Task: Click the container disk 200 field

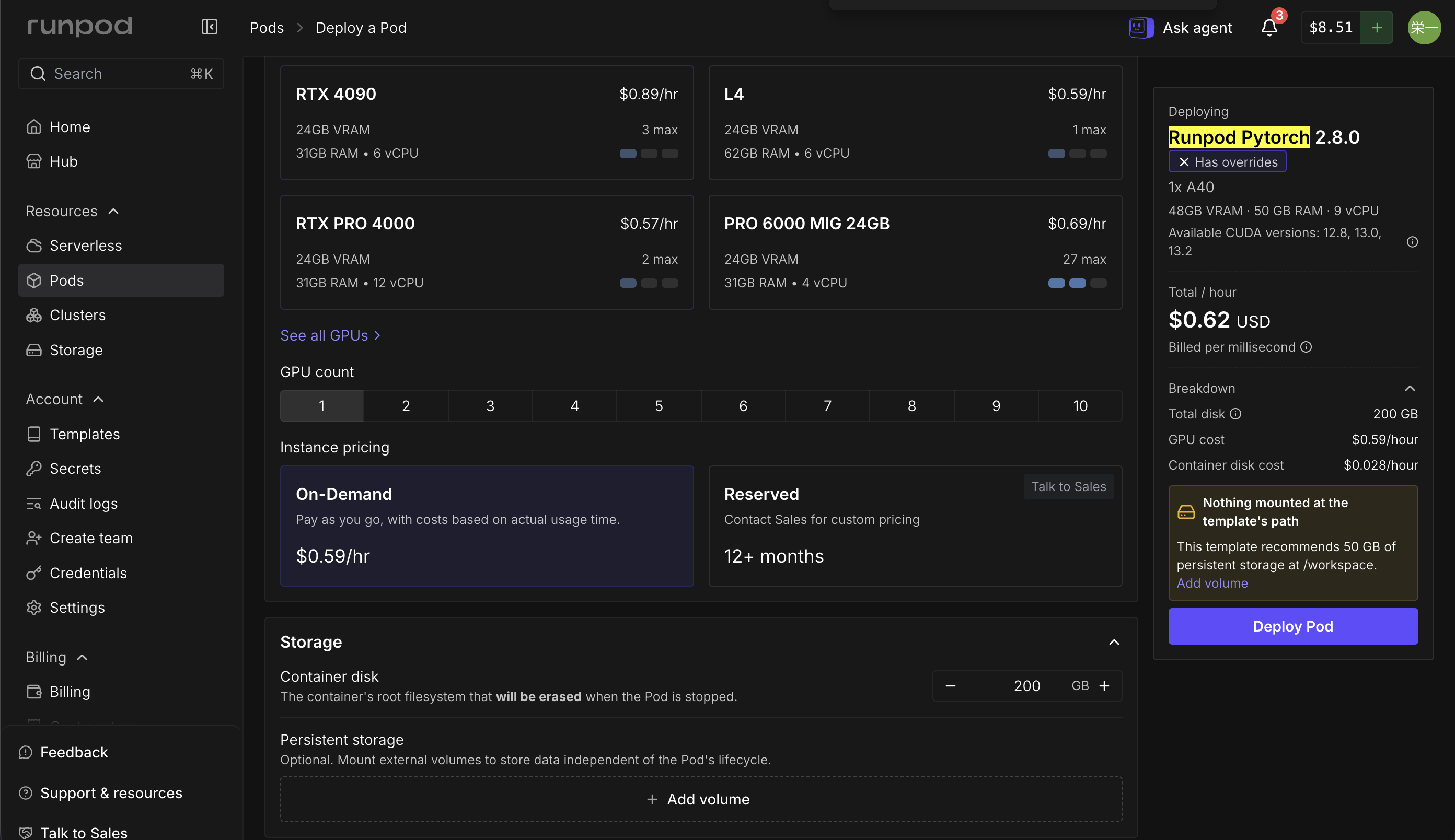Action: tap(1027, 686)
